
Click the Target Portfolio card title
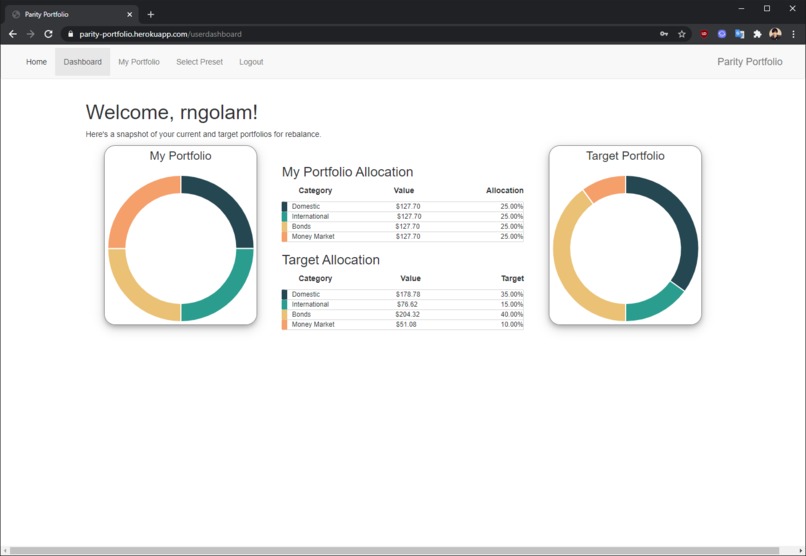tap(625, 156)
